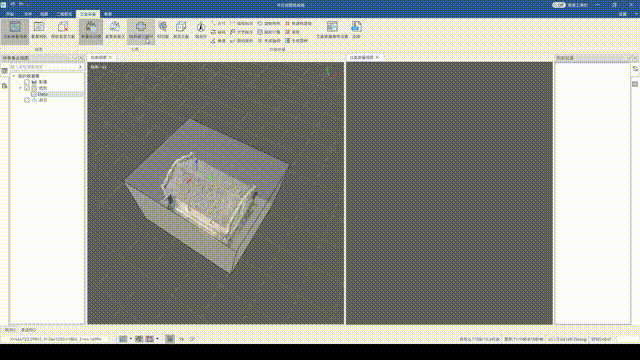Collapse the parent group of Data item

coord(20,88)
